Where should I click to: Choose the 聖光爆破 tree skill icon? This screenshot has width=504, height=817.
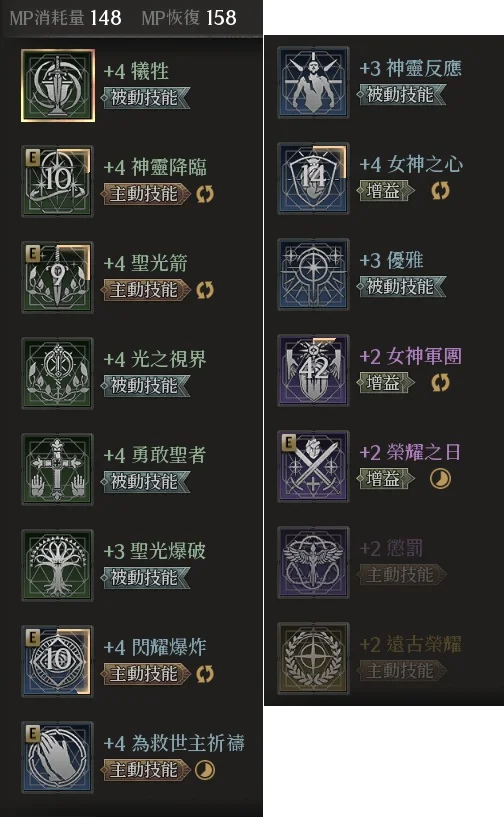click(57, 565)
